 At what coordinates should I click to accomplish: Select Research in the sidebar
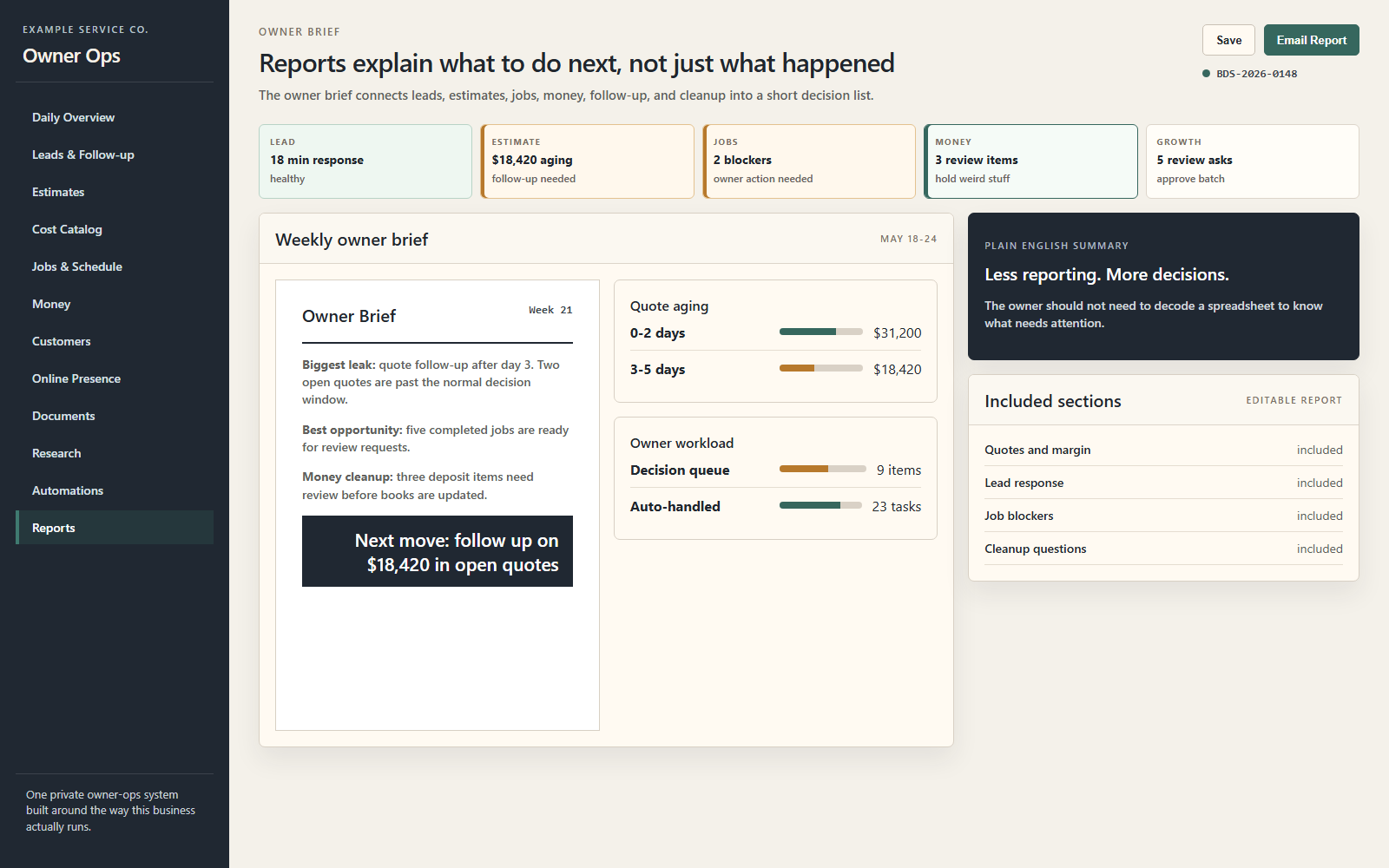[x=115, y=453]
